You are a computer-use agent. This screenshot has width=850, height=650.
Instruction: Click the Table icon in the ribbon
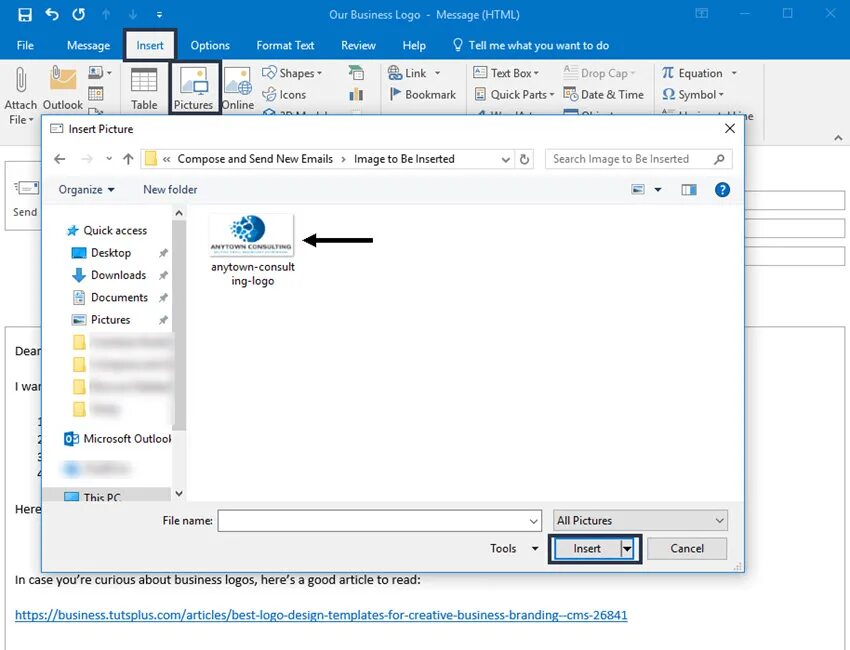(144, 80)
